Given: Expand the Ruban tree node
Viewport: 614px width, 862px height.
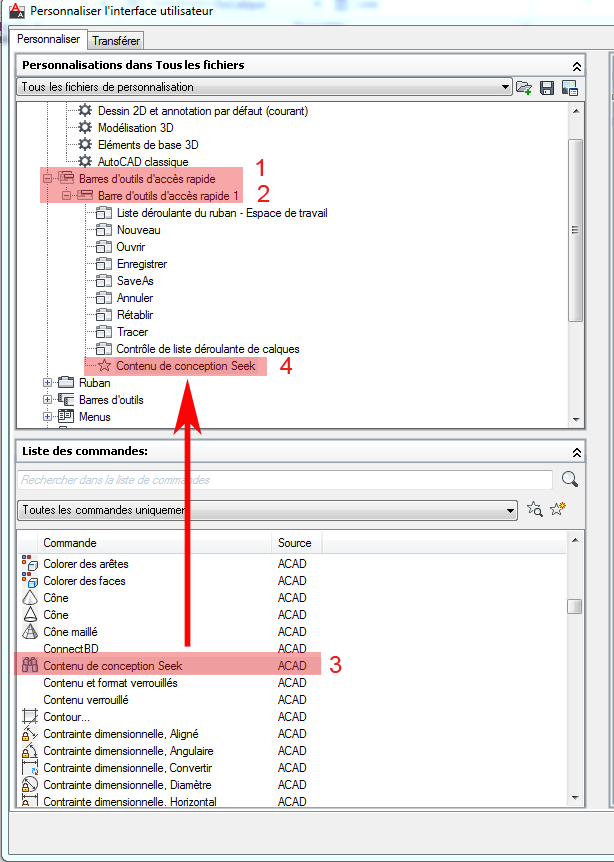Looking at the screenshot, I should click(x=47, y=382).
